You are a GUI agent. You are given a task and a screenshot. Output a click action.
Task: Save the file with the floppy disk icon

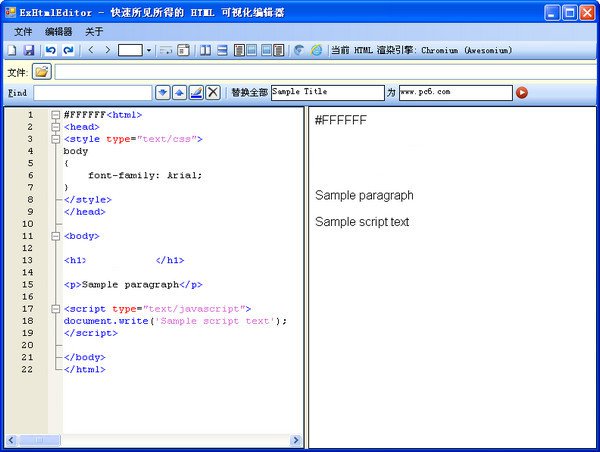(x=28, y=50)
